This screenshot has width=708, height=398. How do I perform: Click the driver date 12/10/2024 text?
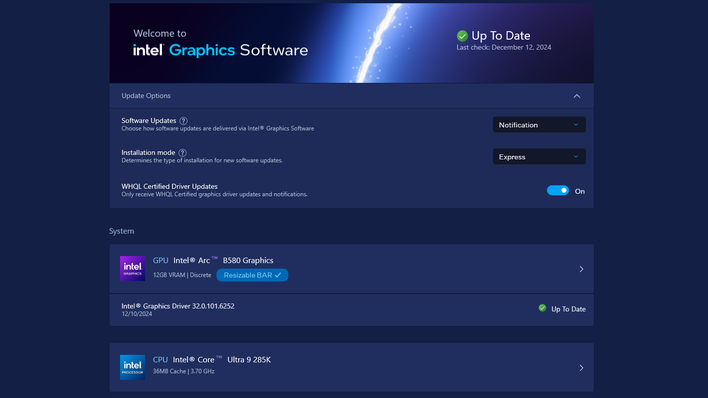(x=137, y=314)
